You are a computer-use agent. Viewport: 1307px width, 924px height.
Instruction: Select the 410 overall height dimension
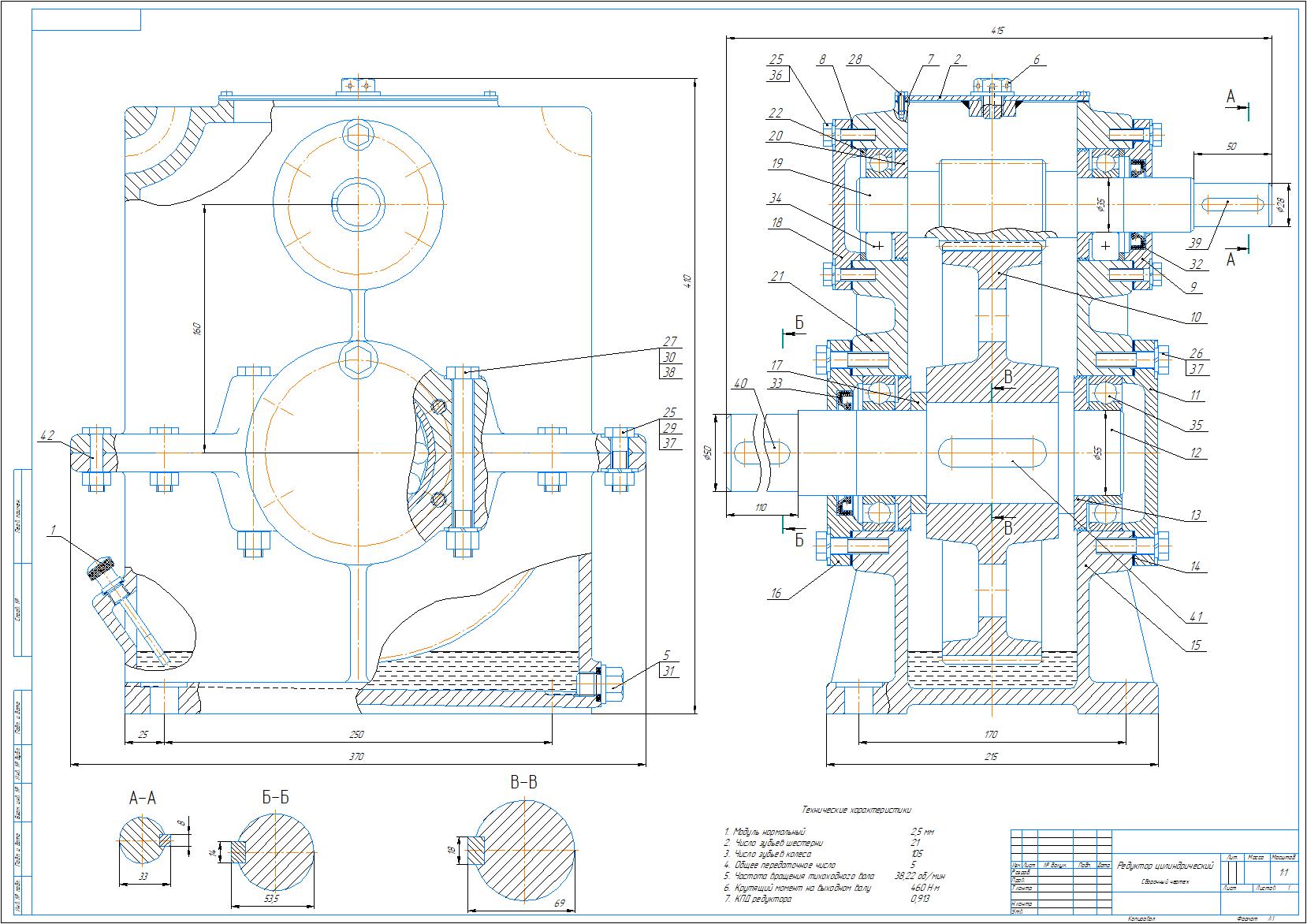[687, 280]
